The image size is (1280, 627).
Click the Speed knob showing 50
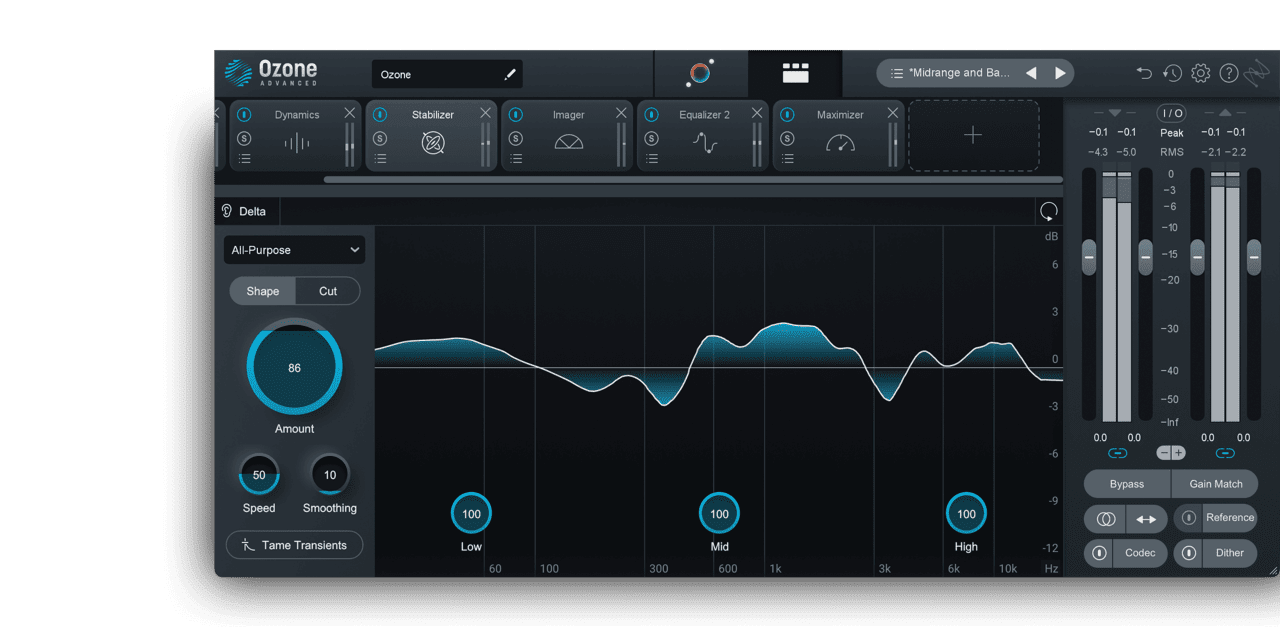pyautogui.click(x=259, y=475)
